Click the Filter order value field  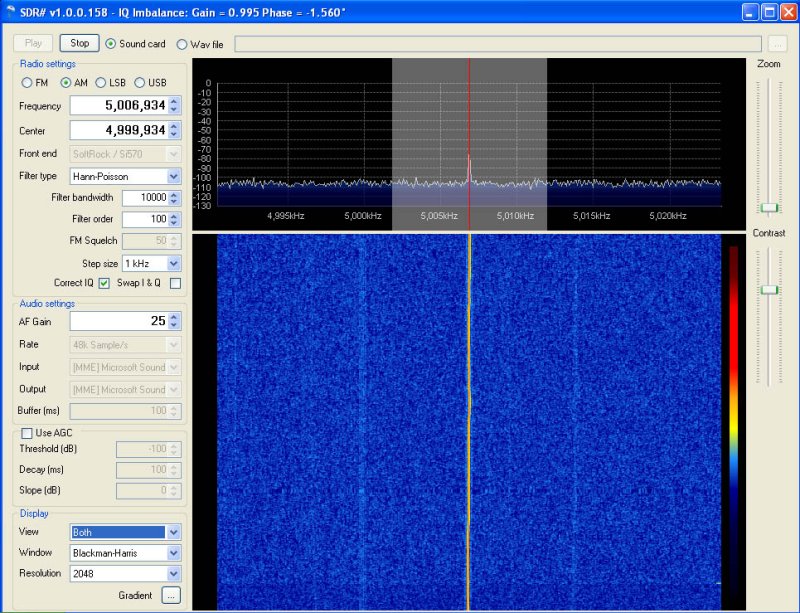145,219
